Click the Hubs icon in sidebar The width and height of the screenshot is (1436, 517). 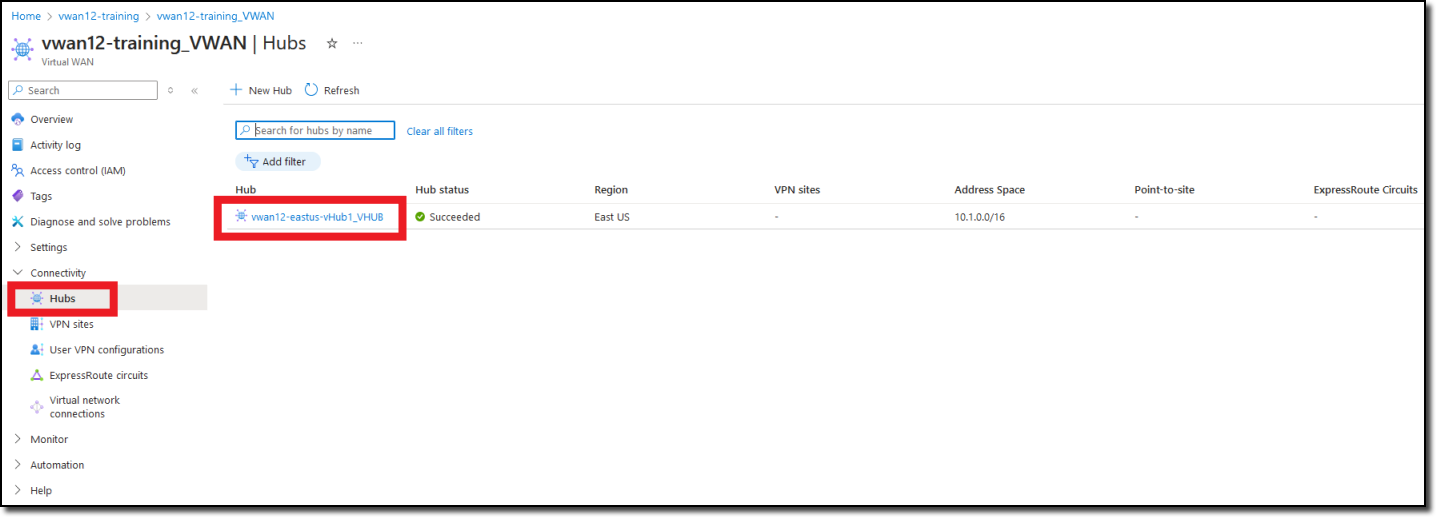pyautogui.click(x=37, y=298)
